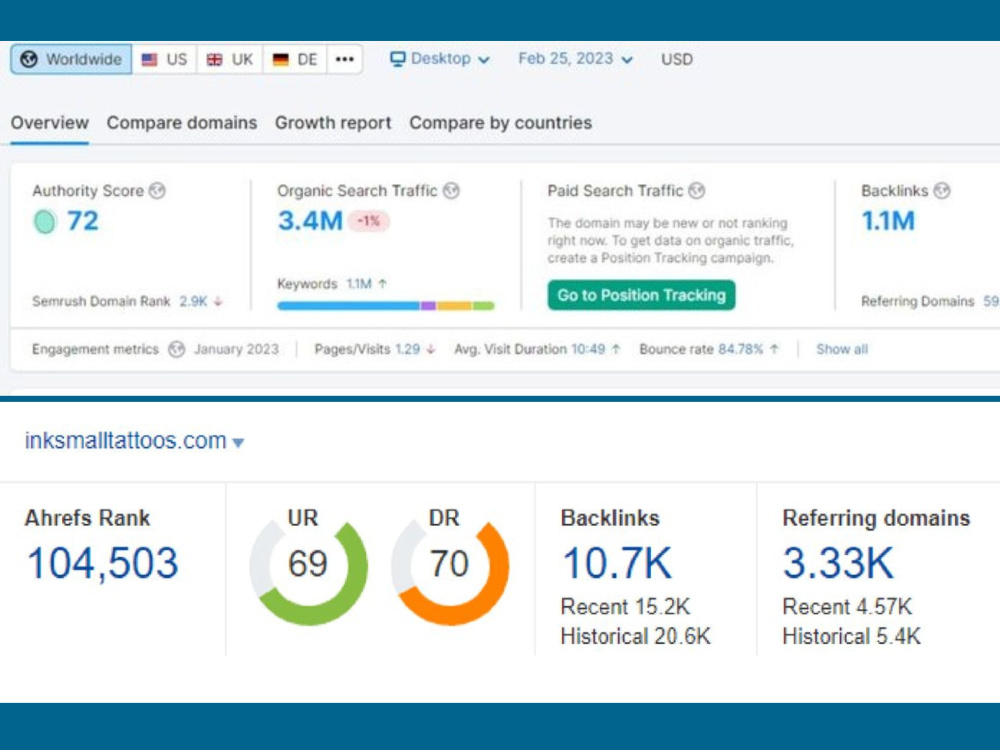Click Keywords value 1.1M
The width and height of the screenshot is (1000, 750).
tap(359, 284)
